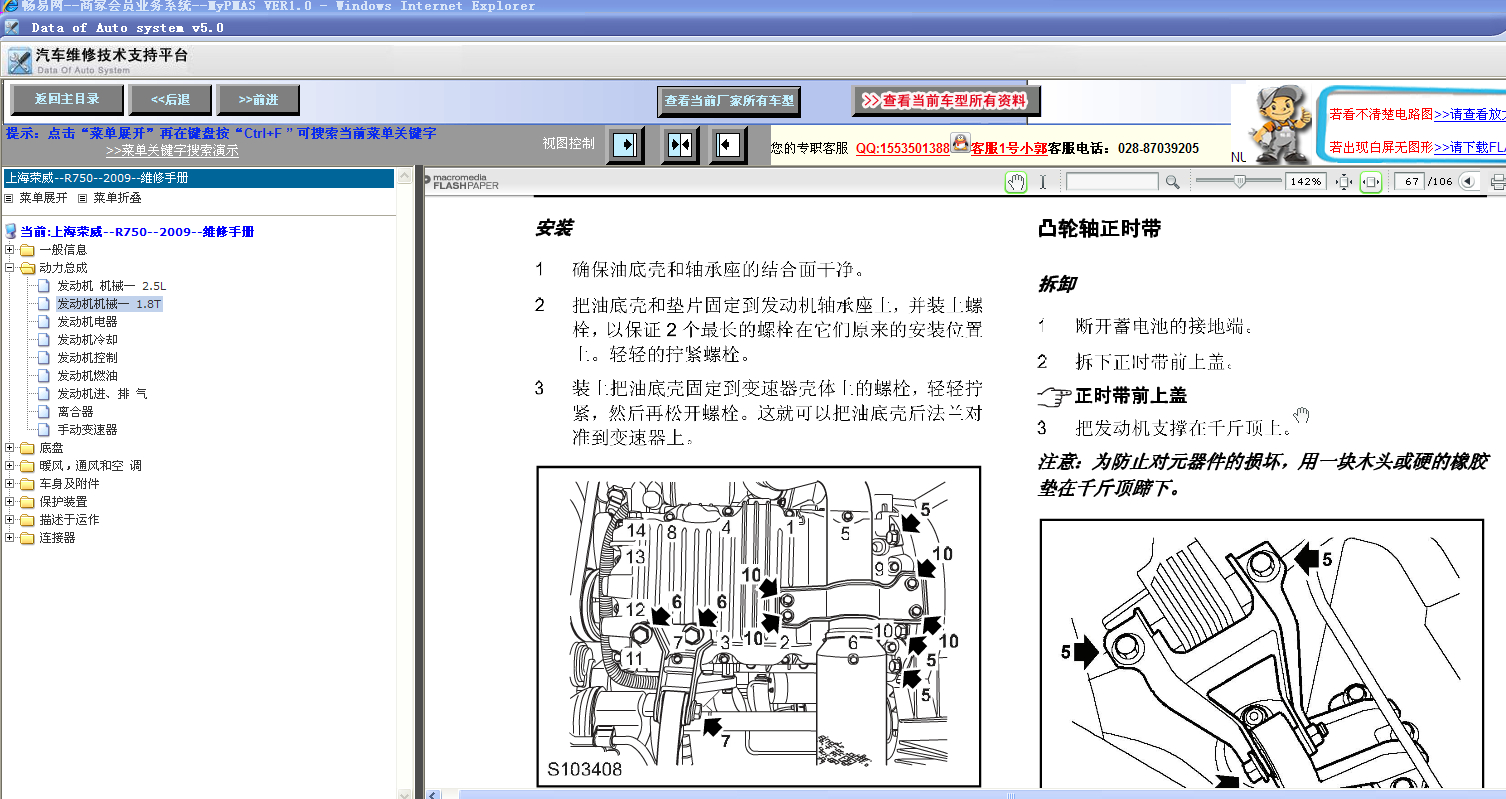
Task: Click the <<后退 button
Action: tap(170, 99)
